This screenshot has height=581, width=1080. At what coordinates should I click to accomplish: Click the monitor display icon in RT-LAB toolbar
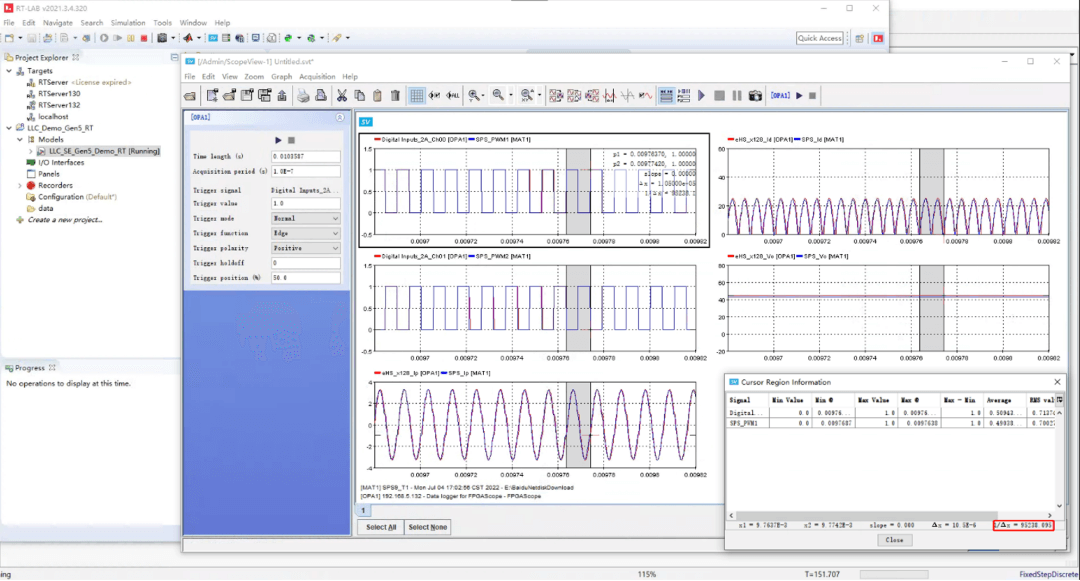pyautogui.click(x=256, y=38)
